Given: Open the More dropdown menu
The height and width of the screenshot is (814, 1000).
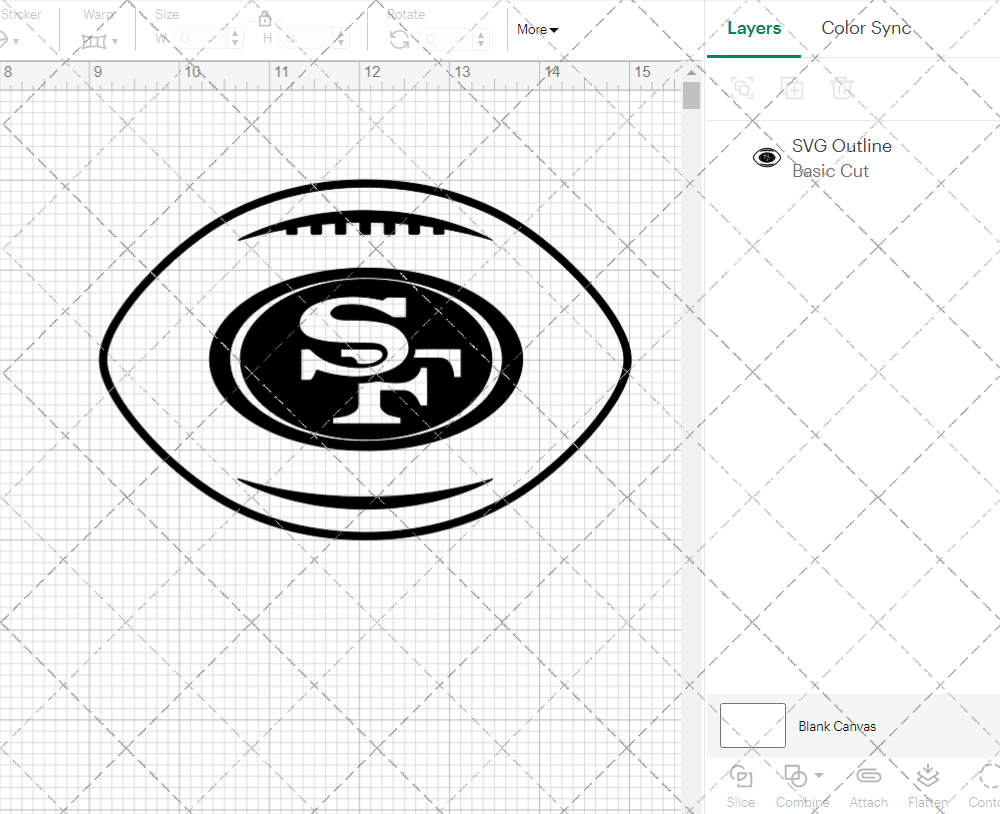Looking at the screenshot, I should pyautogui.click(x=537, y=29).
